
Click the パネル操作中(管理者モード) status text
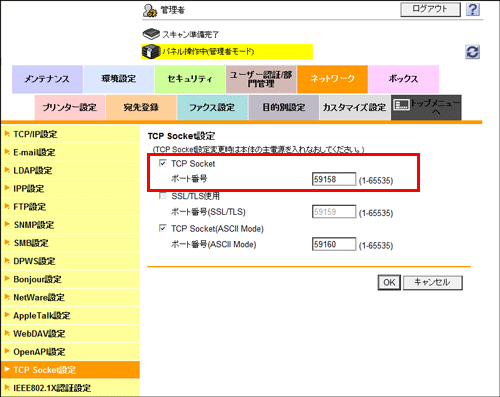(x=208, y=52)
